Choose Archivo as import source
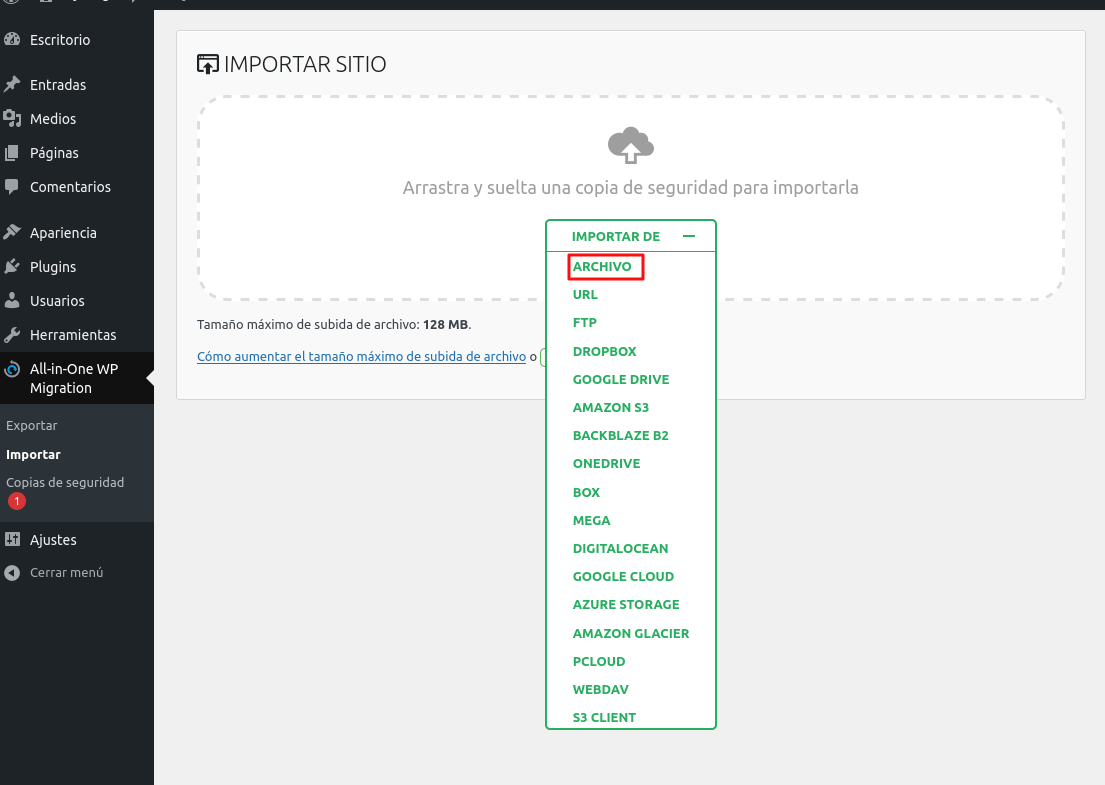 click(x=602, y=266)
